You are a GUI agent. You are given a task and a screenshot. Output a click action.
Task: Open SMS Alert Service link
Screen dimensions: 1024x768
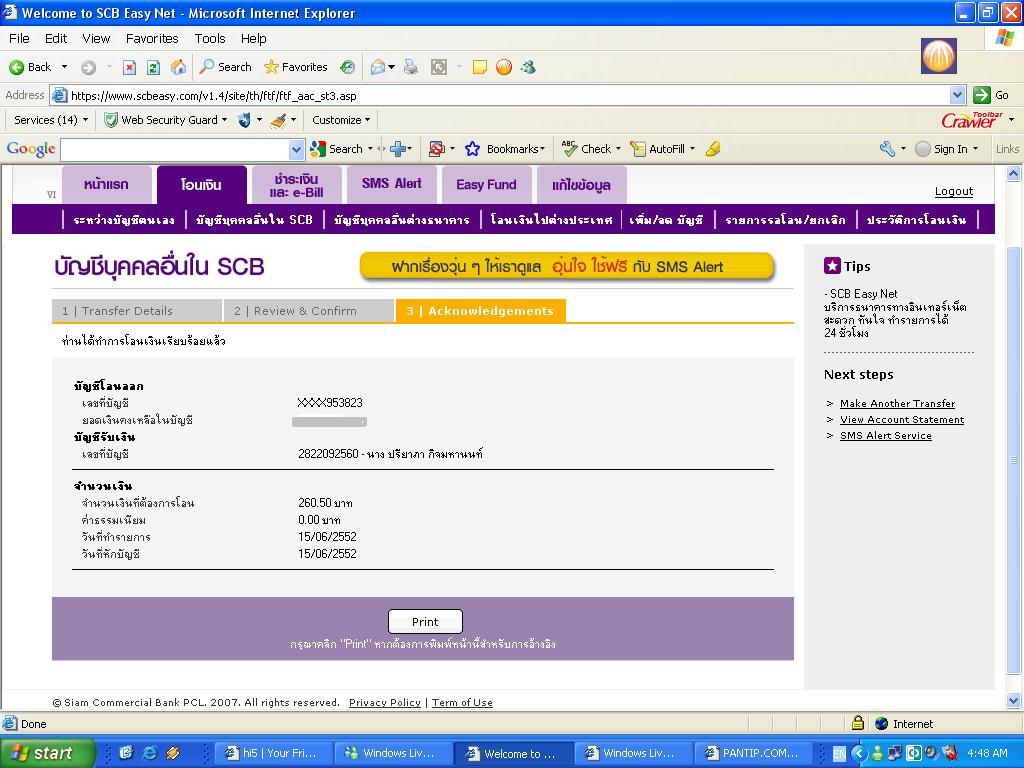coord(886,436)
